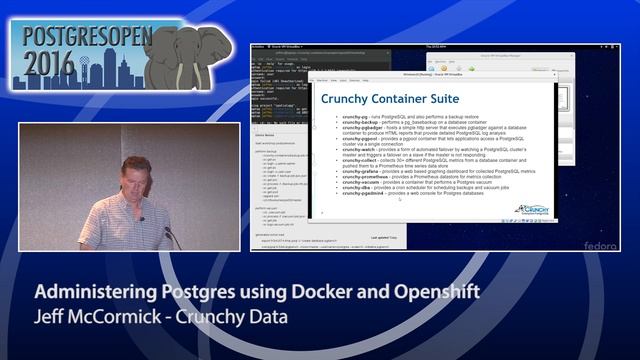The height and width of the screenshot is (360, 640).
Task: Open File menu of the VM window
Action: point(312,80)
